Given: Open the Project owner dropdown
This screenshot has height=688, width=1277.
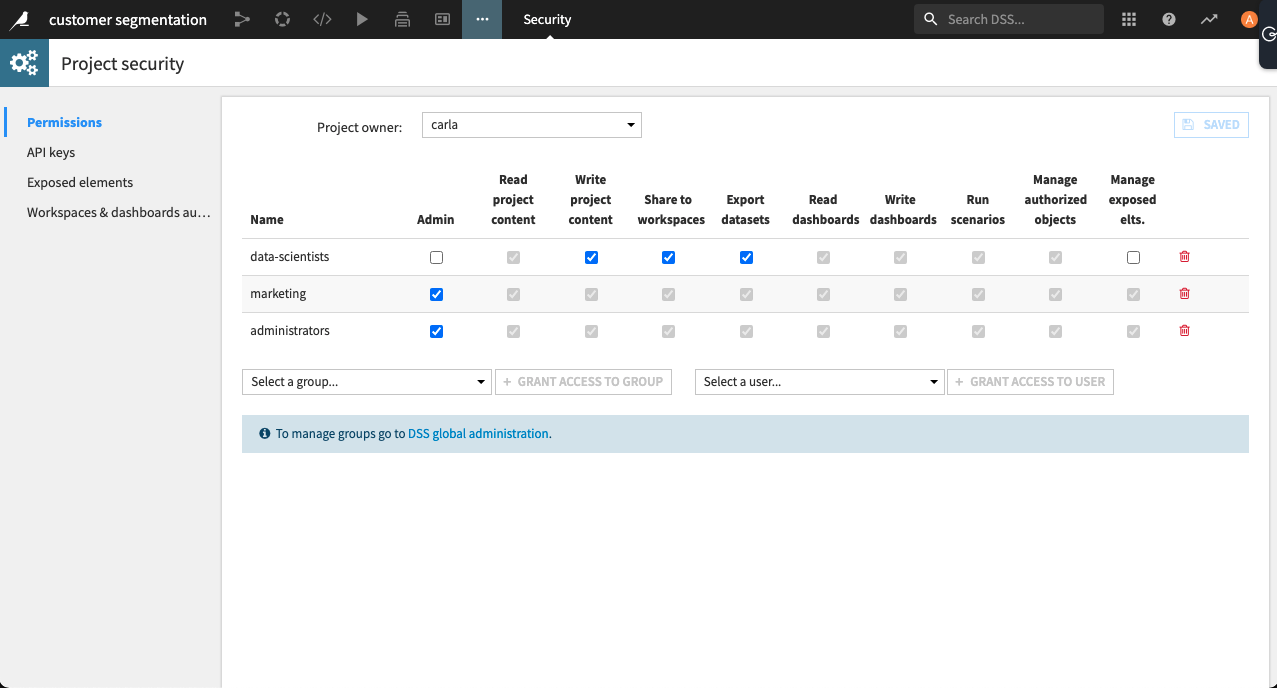Looking at the screenshot, I should 531,125.
